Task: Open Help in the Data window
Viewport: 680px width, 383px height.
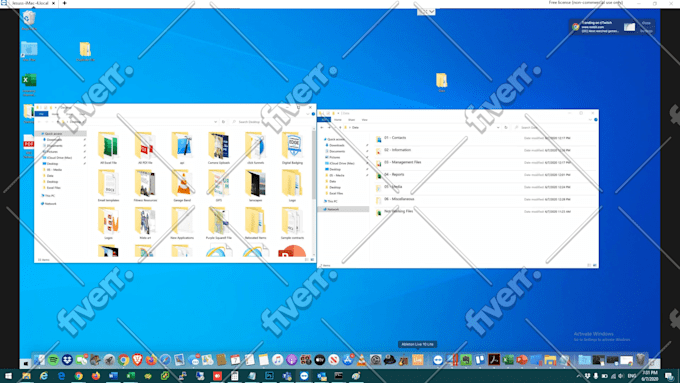Action: 595,120
